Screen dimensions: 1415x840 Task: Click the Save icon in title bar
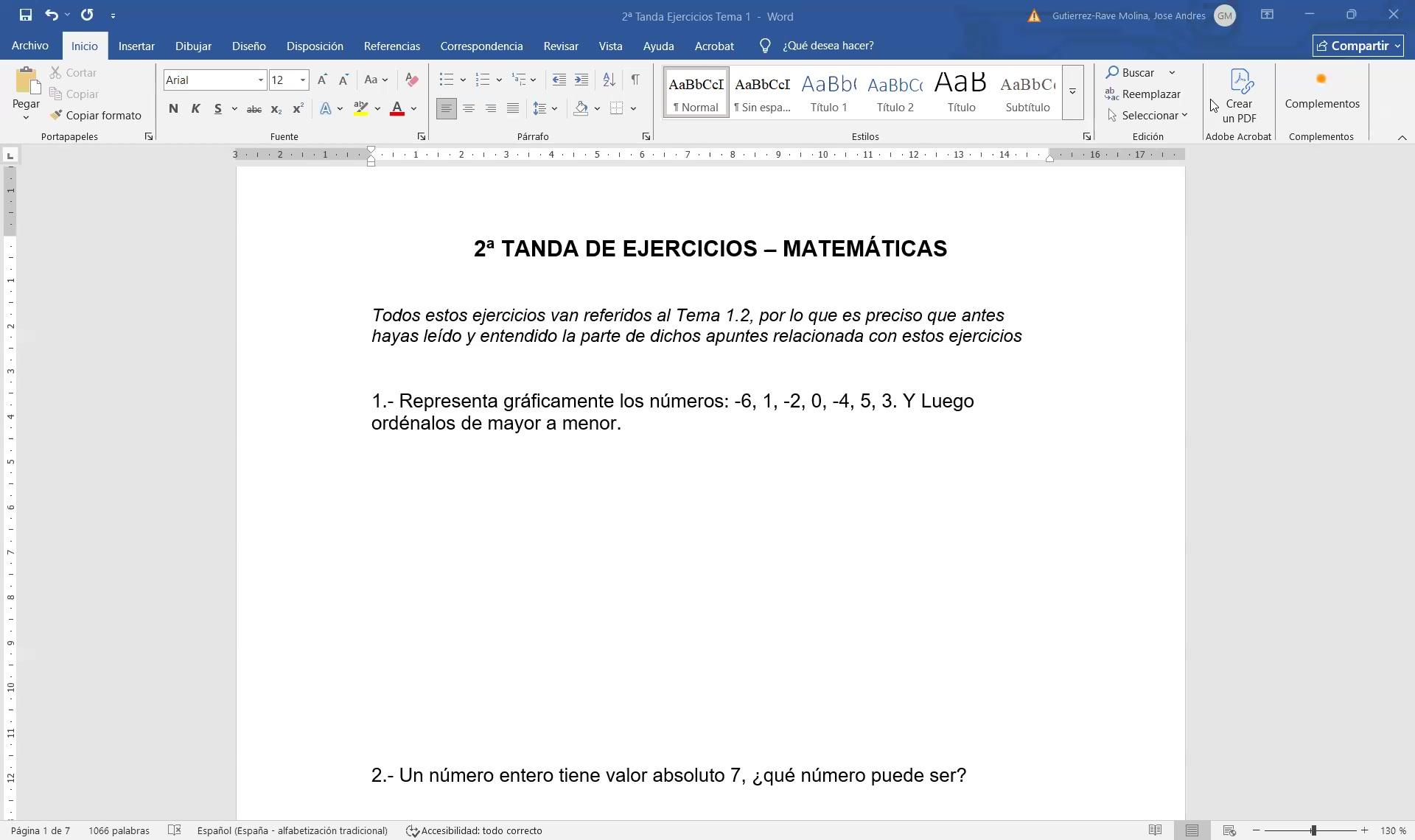(x=26, y=15)
